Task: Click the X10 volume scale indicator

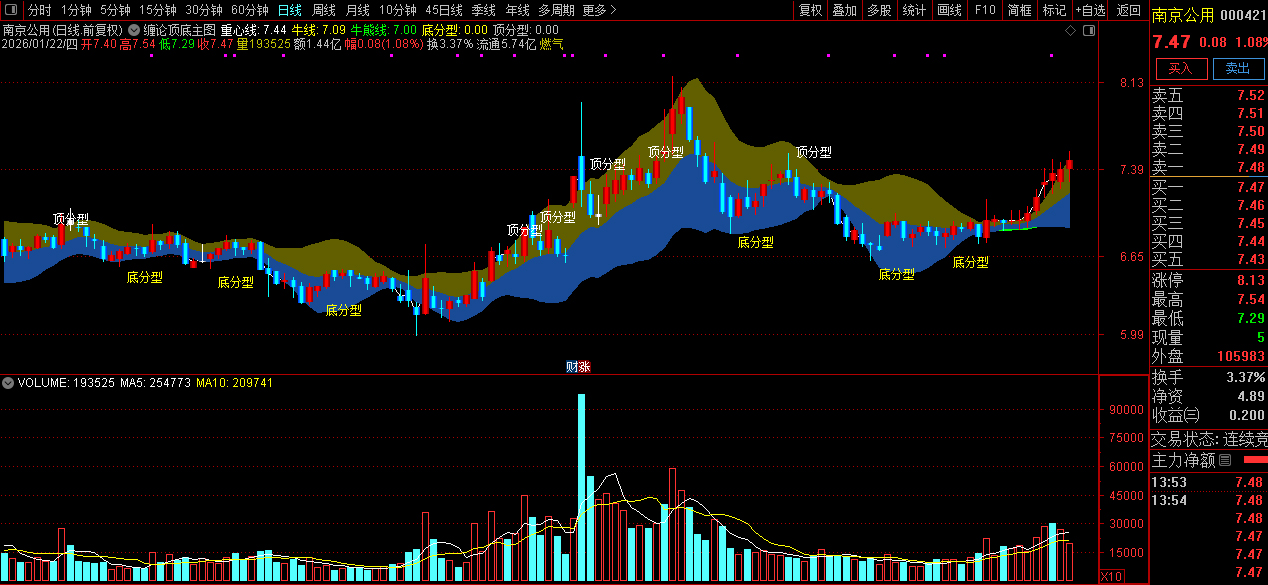Action: (x=1110, y=576)
